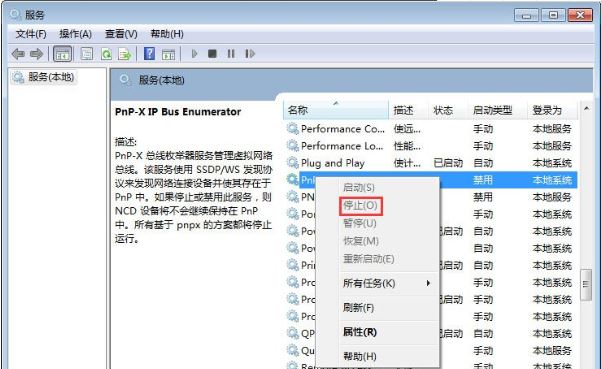Click the green refresh toolbar icon
Image resolution: width=601 pixels, height=369 pixels.
(x=106, y=54)
